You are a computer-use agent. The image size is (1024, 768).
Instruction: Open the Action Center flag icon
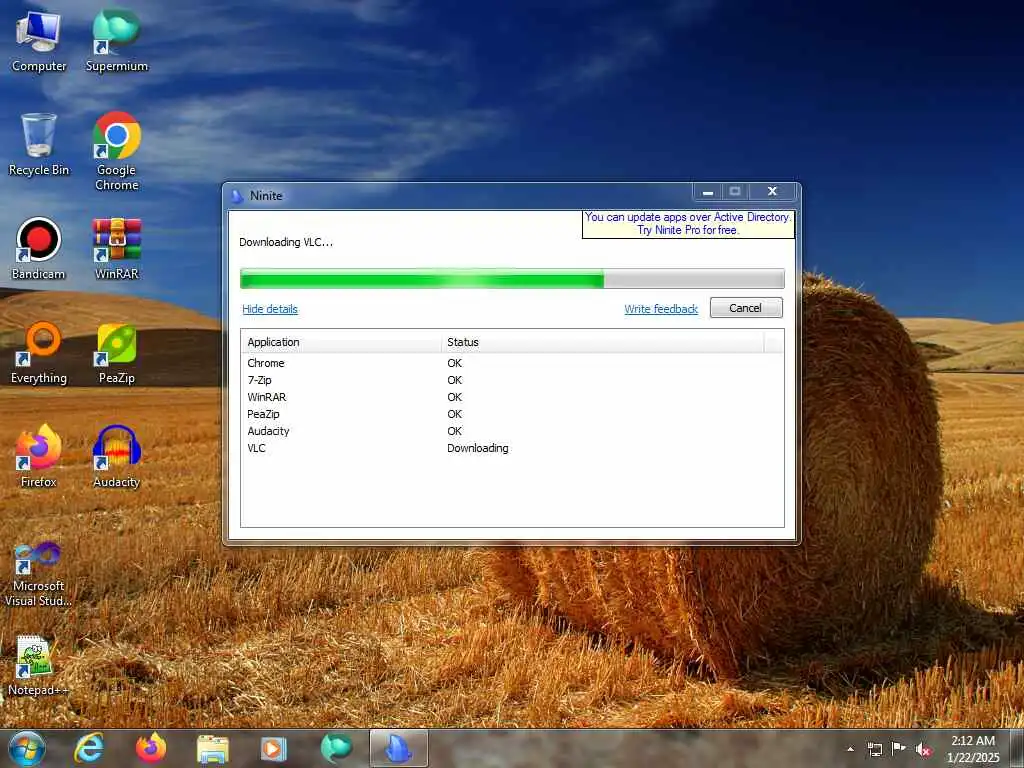coord(899,748)
